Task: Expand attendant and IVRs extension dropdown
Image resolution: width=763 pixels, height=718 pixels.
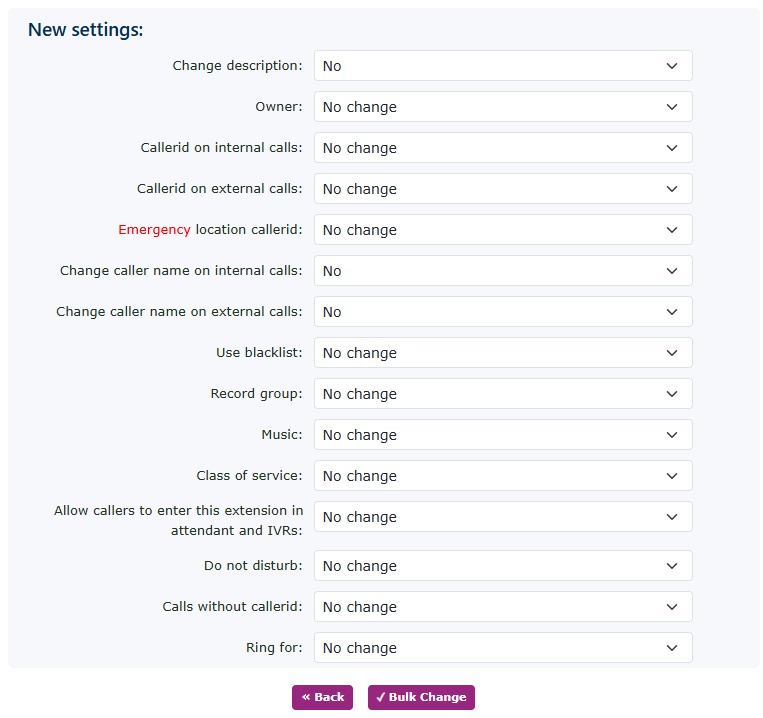Action: (x=502, y=517)
